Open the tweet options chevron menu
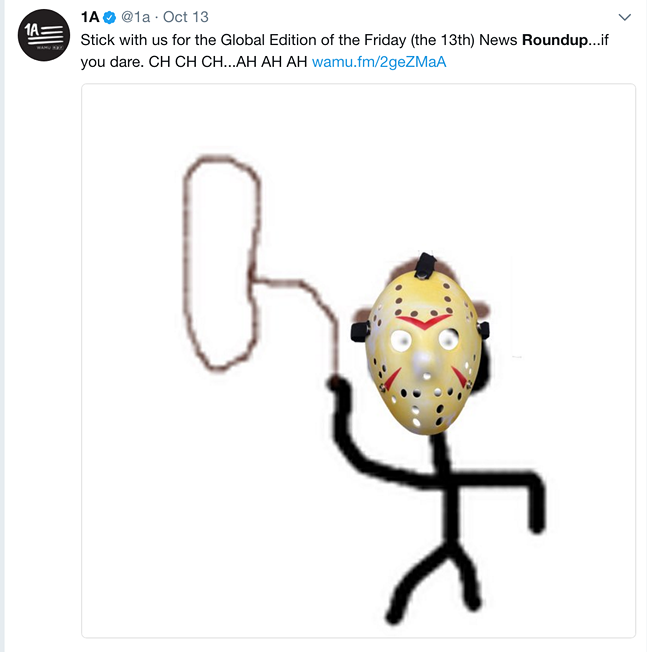Screen dimensions: 647x652 [625, 17]
